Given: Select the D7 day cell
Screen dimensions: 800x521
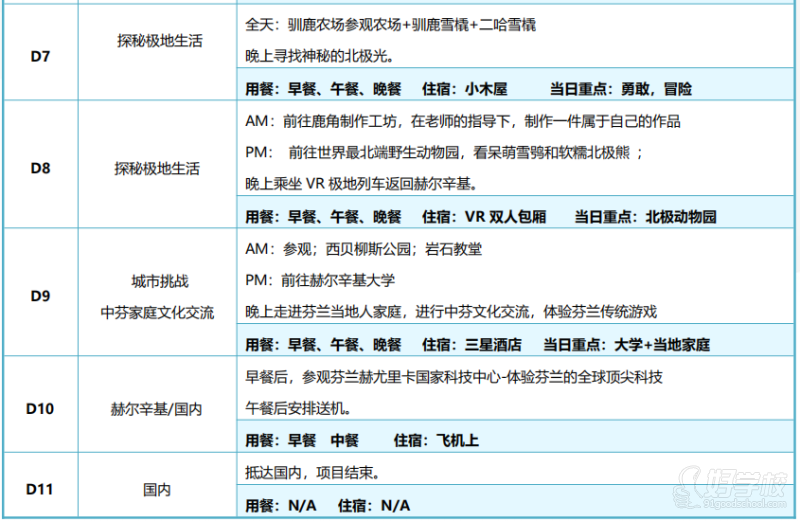Looking at the screenshot, I should (x=40, y=55).
